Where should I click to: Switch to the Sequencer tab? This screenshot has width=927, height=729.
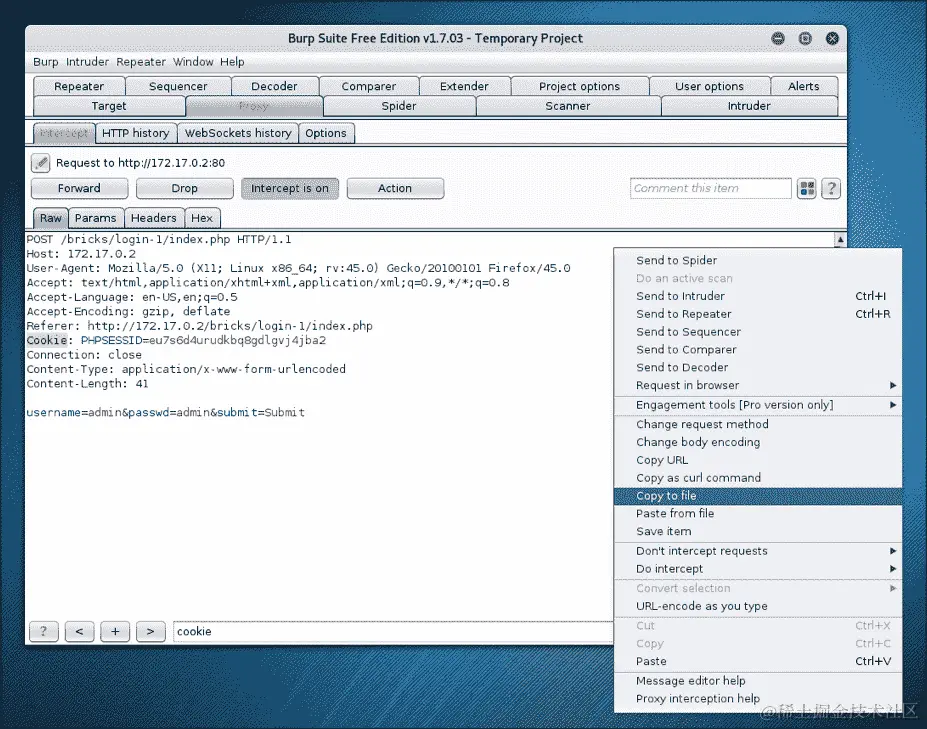(x=178, y=86)
